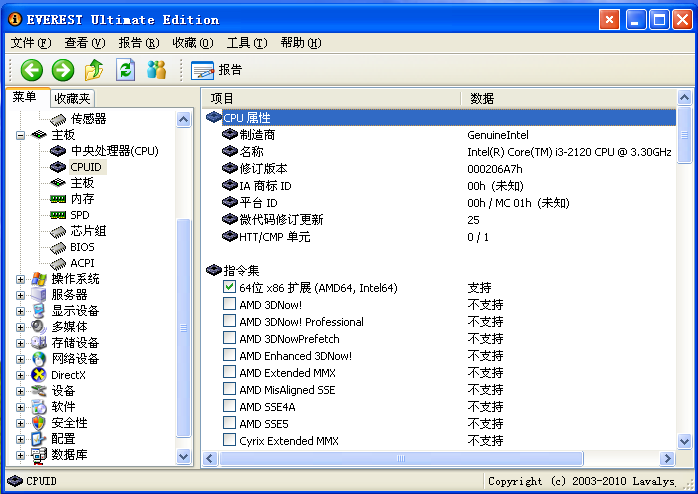Click the 网络设备 network globe icon
Image resolution: width=698 pixels, height=494 pixels.
tap(39, 359)
